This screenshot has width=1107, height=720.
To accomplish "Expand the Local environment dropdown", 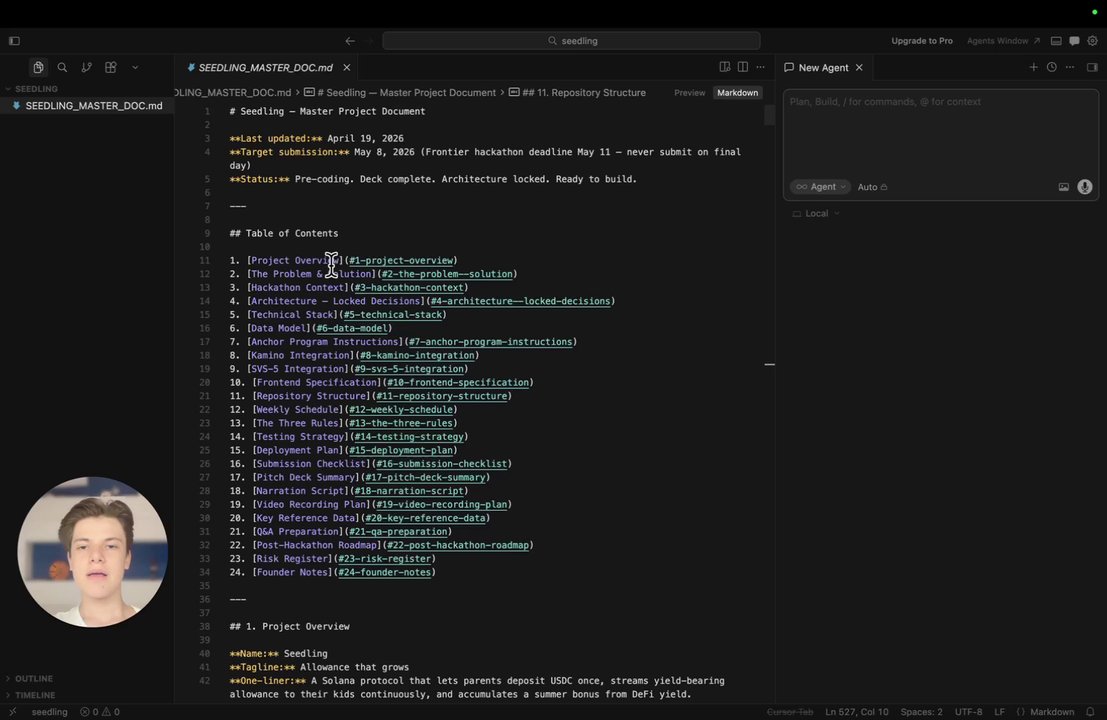I will (817, 213).
